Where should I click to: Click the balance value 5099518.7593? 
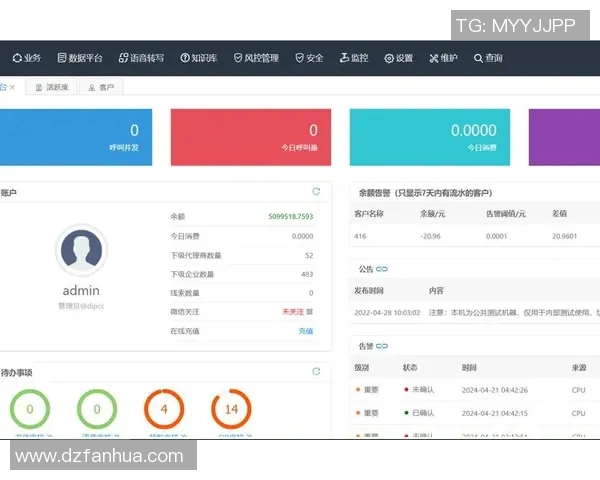tap(291, 217)
